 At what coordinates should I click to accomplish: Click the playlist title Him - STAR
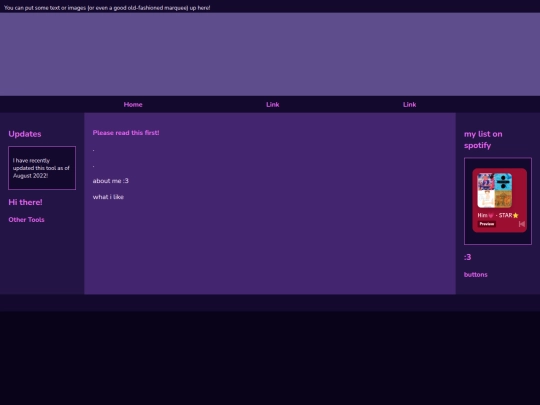498,215
